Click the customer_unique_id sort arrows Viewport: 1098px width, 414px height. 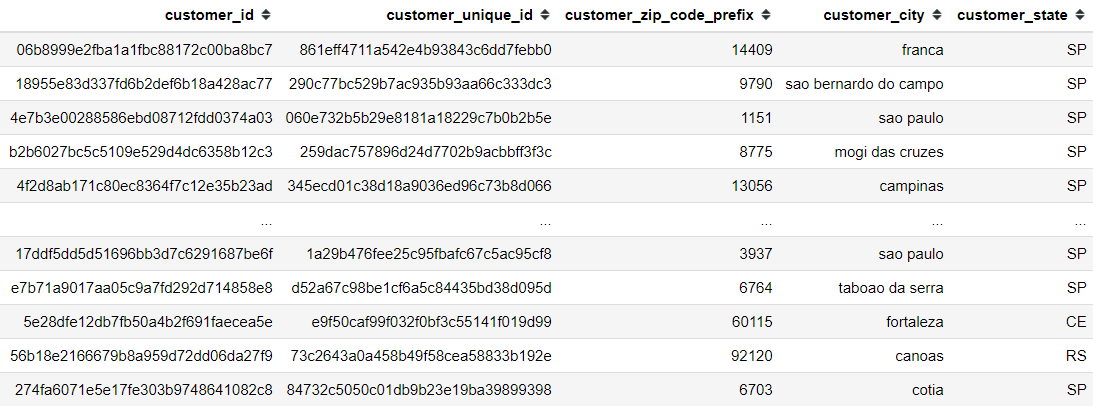pyautogui.click(x=544, y=15)
